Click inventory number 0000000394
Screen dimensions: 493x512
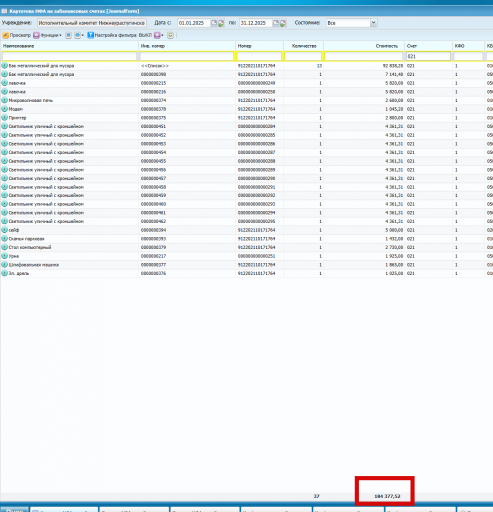(153, 230)
